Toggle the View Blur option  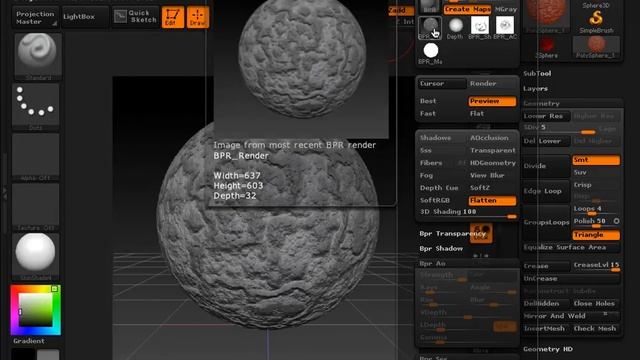coord(492,175)
